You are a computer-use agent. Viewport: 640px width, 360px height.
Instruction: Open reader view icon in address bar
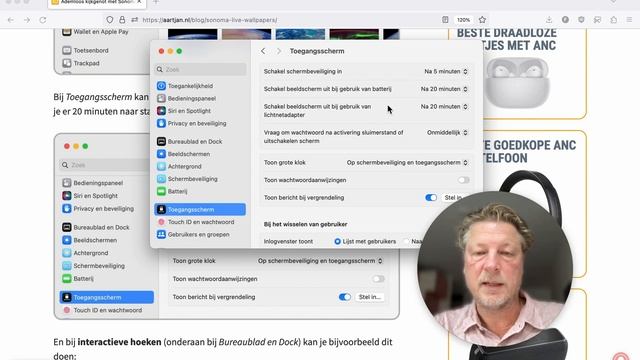click(x=445, y=20)
